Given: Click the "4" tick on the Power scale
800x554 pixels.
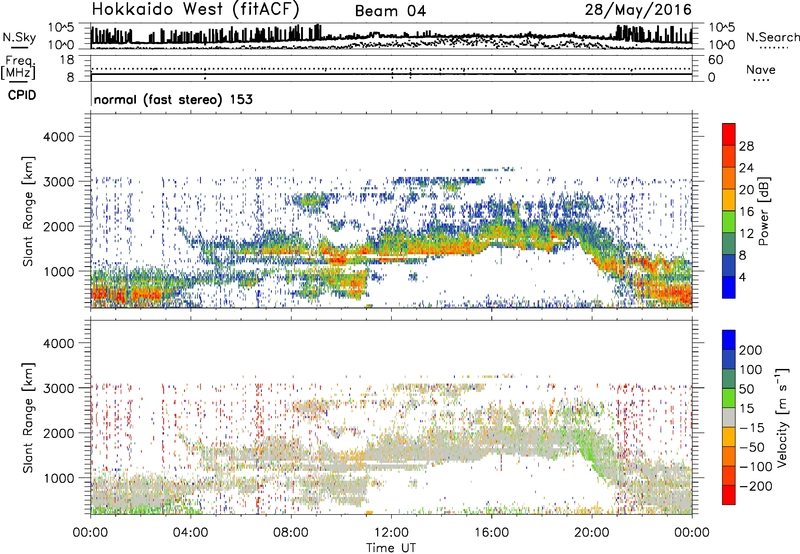Looking at the screenshot, I should tap(743, 277).
